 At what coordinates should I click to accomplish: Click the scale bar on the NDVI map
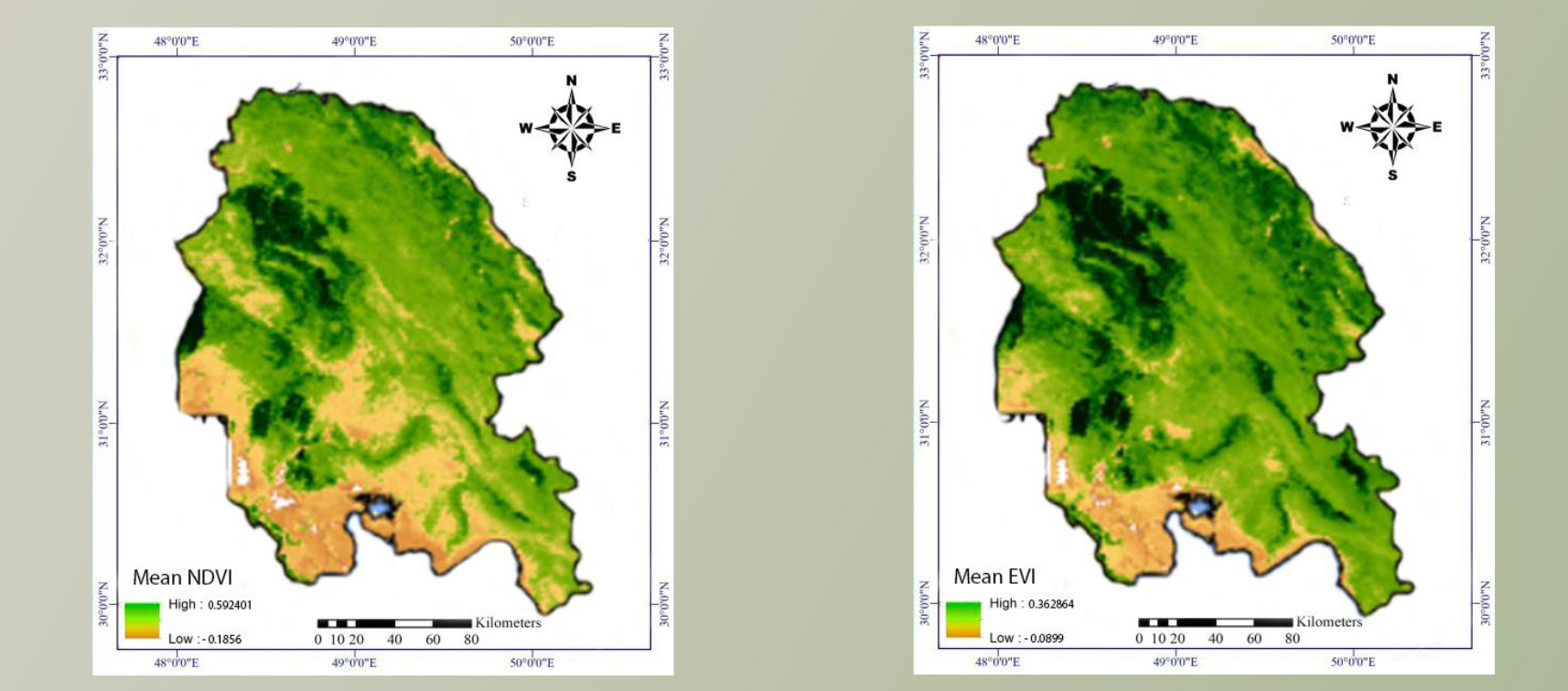pos(394,623)
